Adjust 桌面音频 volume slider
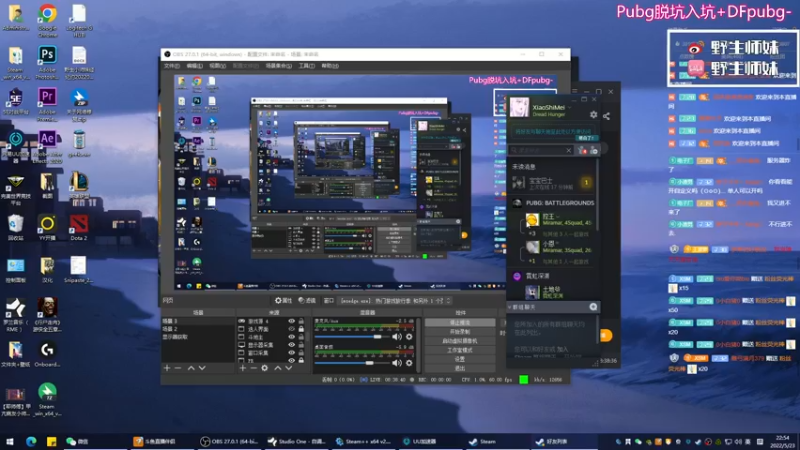The width and height of the screenshot is (800, 450). click(x=352, y=363)
